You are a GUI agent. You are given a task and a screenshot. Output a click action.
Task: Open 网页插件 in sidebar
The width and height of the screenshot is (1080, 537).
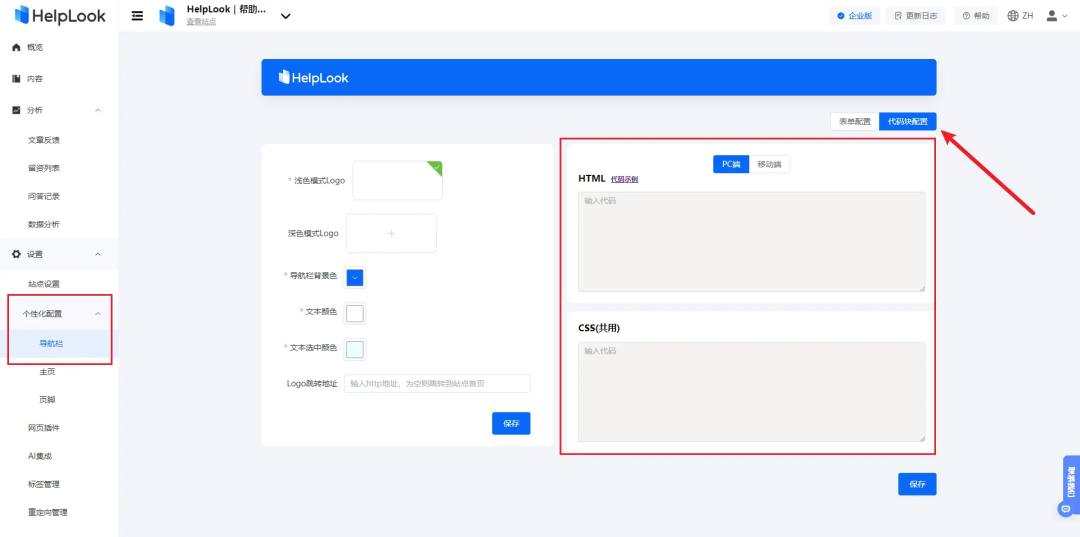click(43, 428)
